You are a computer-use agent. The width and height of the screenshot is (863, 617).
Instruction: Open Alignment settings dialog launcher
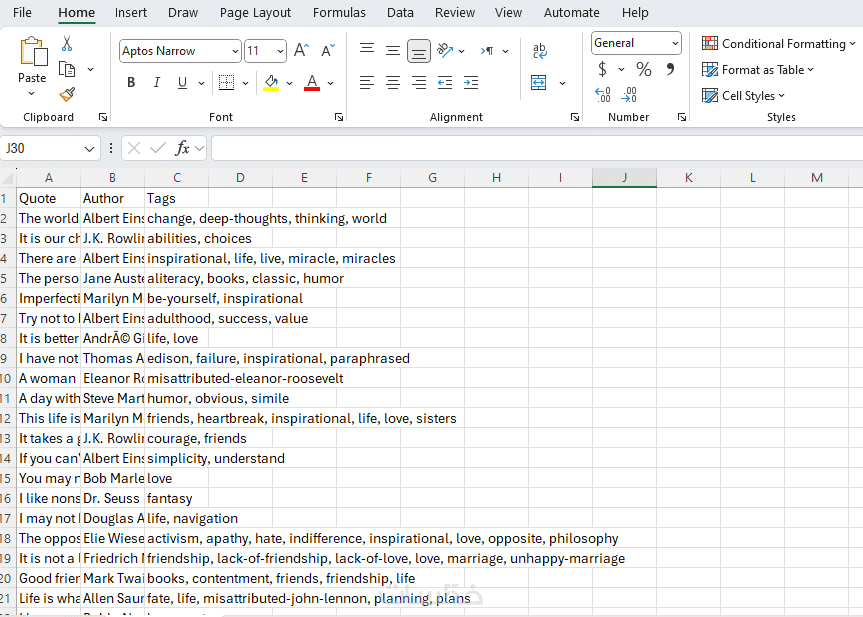click(575, 117)
